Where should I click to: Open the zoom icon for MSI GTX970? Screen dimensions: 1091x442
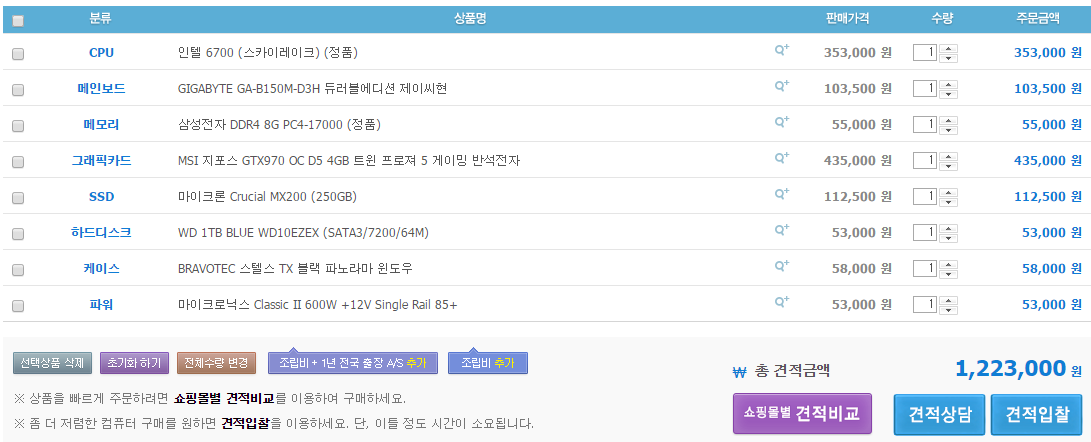[x=781, y=159]
